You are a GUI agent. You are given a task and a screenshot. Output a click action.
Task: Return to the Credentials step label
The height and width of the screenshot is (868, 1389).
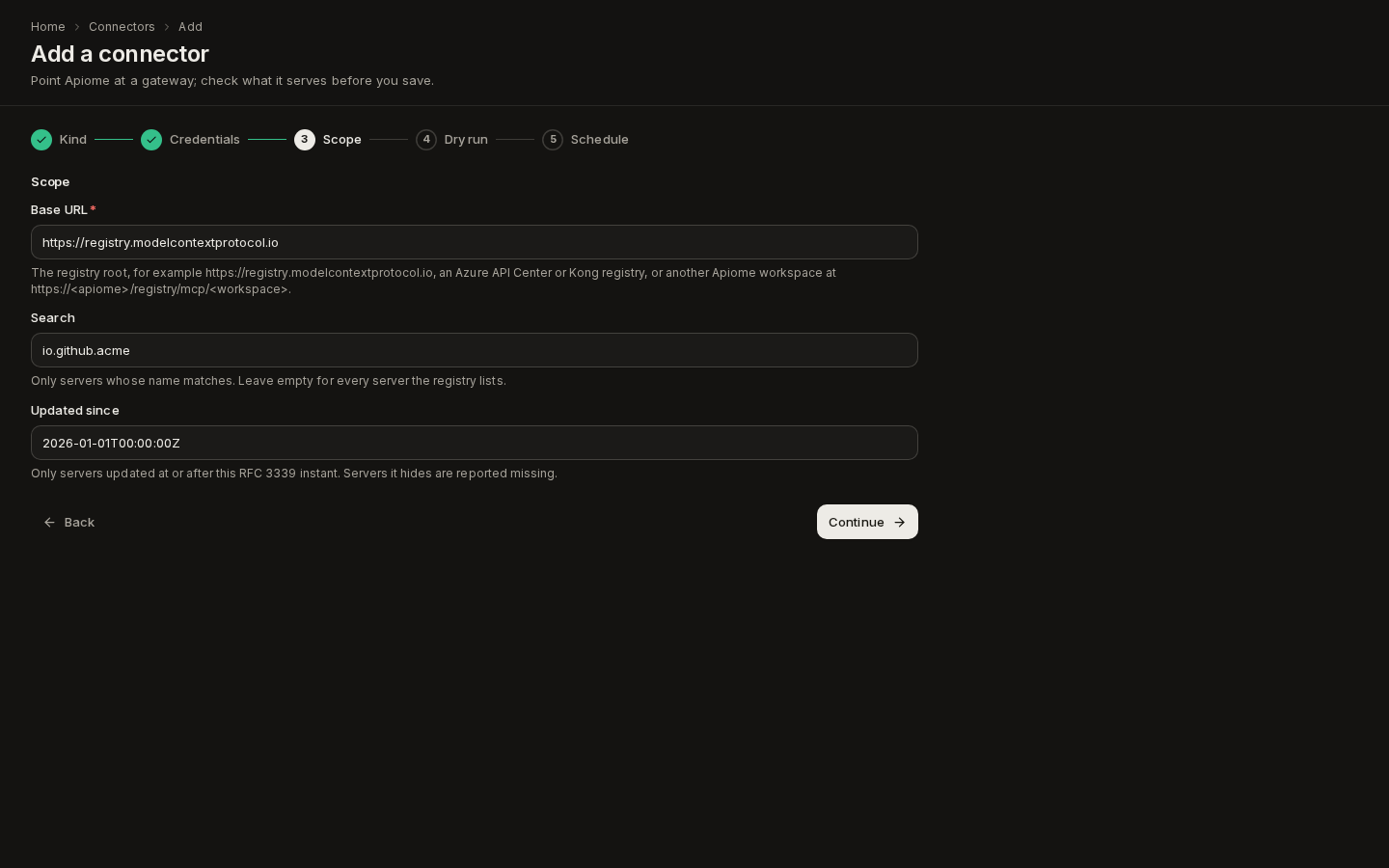coord(204,140)
